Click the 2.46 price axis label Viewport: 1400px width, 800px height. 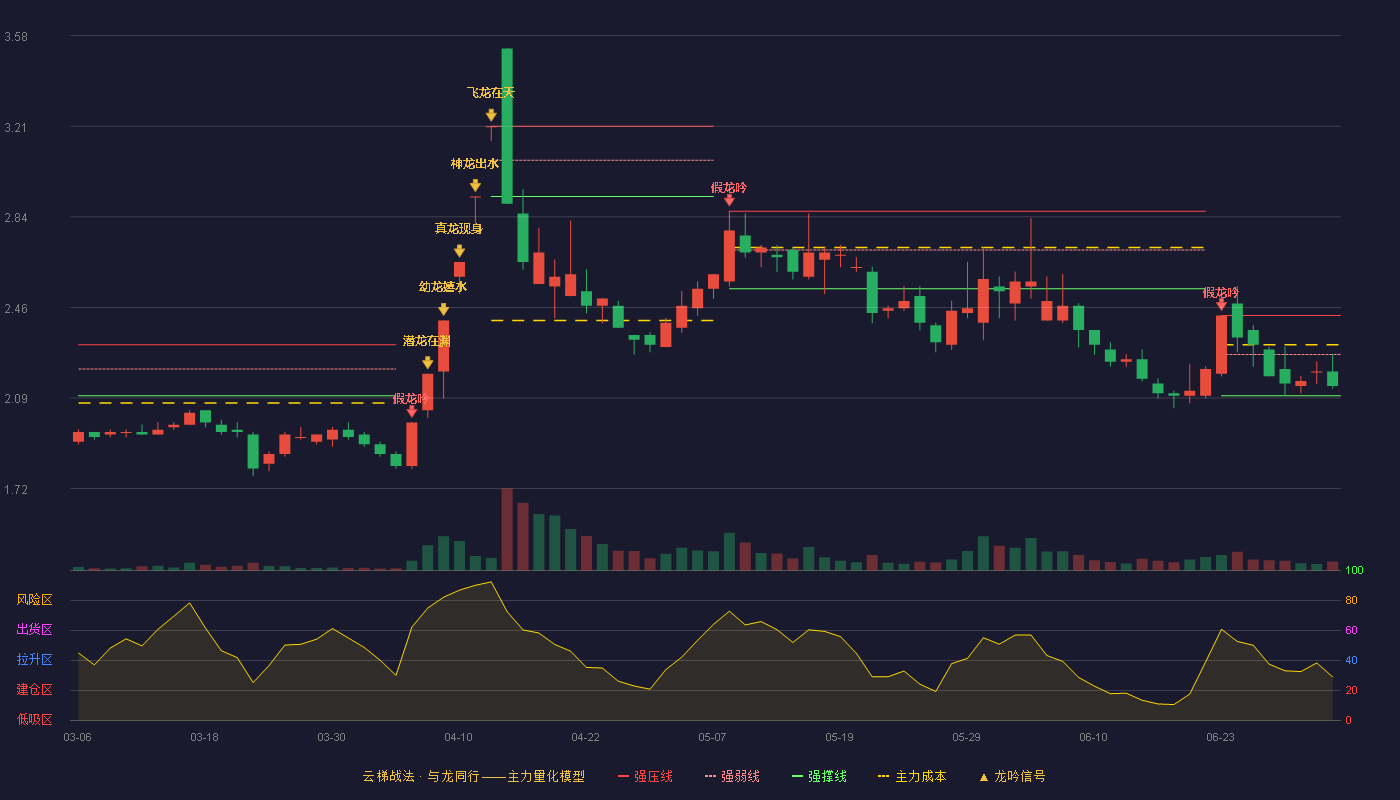(16, 309)
